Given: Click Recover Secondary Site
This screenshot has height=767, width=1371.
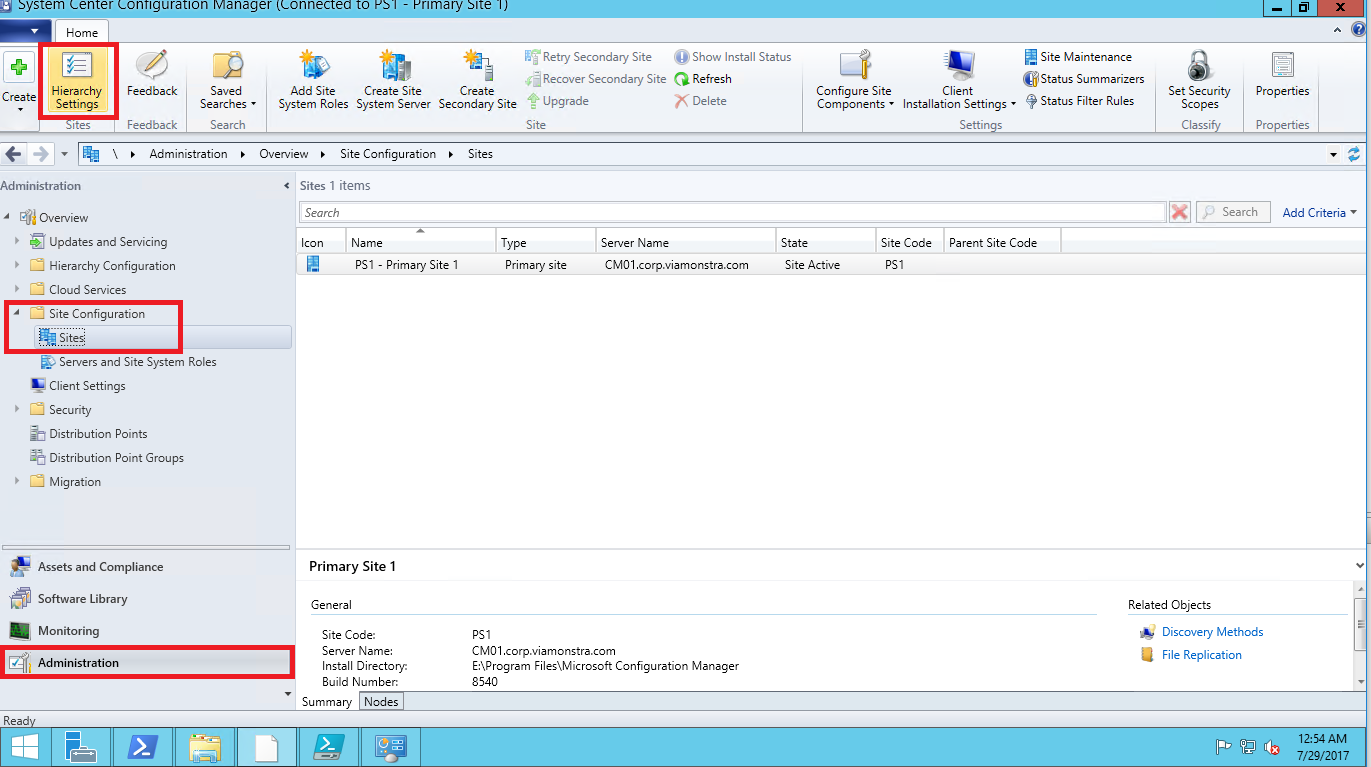Looking at the screenshot, I should (595, 79).
